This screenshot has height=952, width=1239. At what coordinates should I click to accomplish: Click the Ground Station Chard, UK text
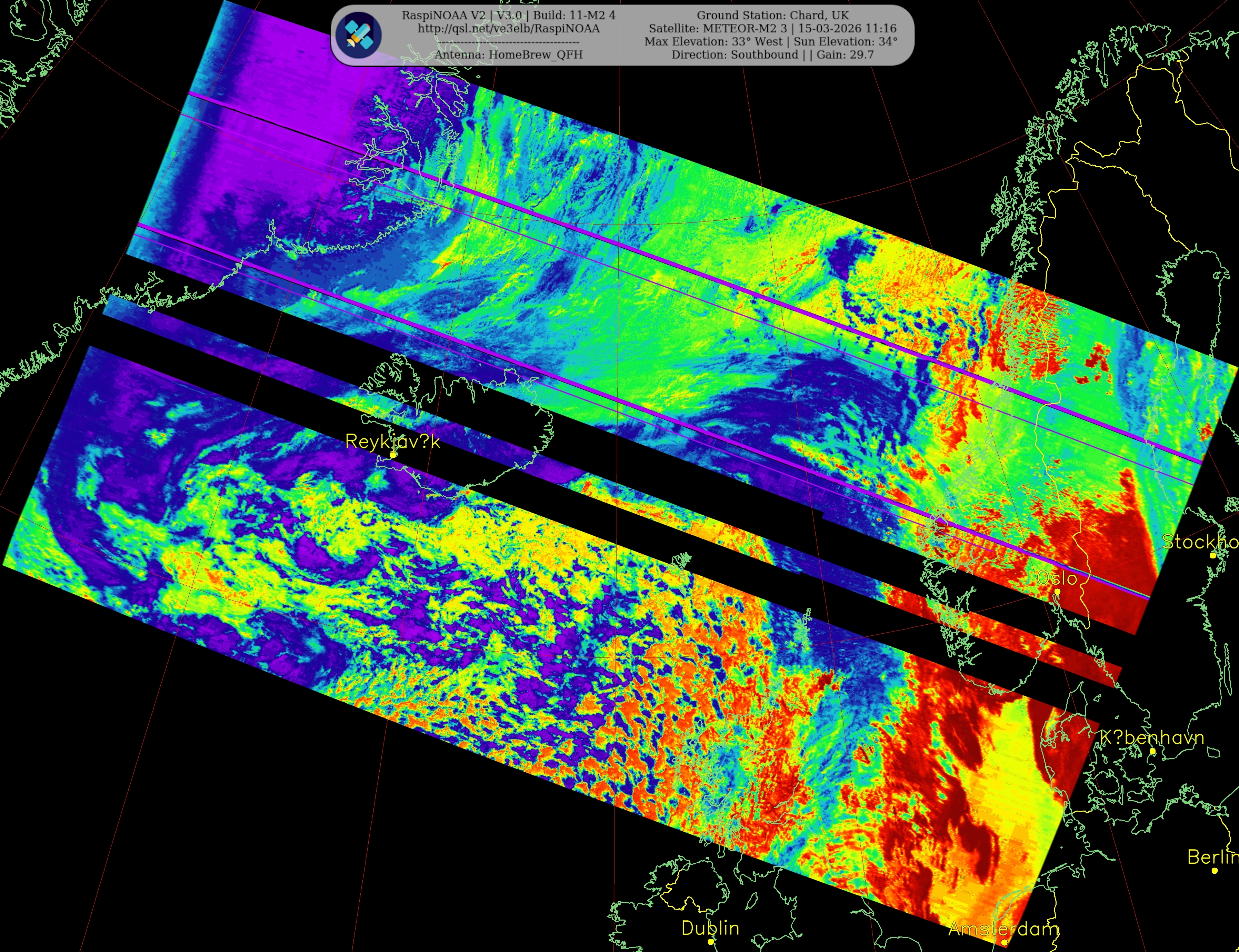coord(773,15)
